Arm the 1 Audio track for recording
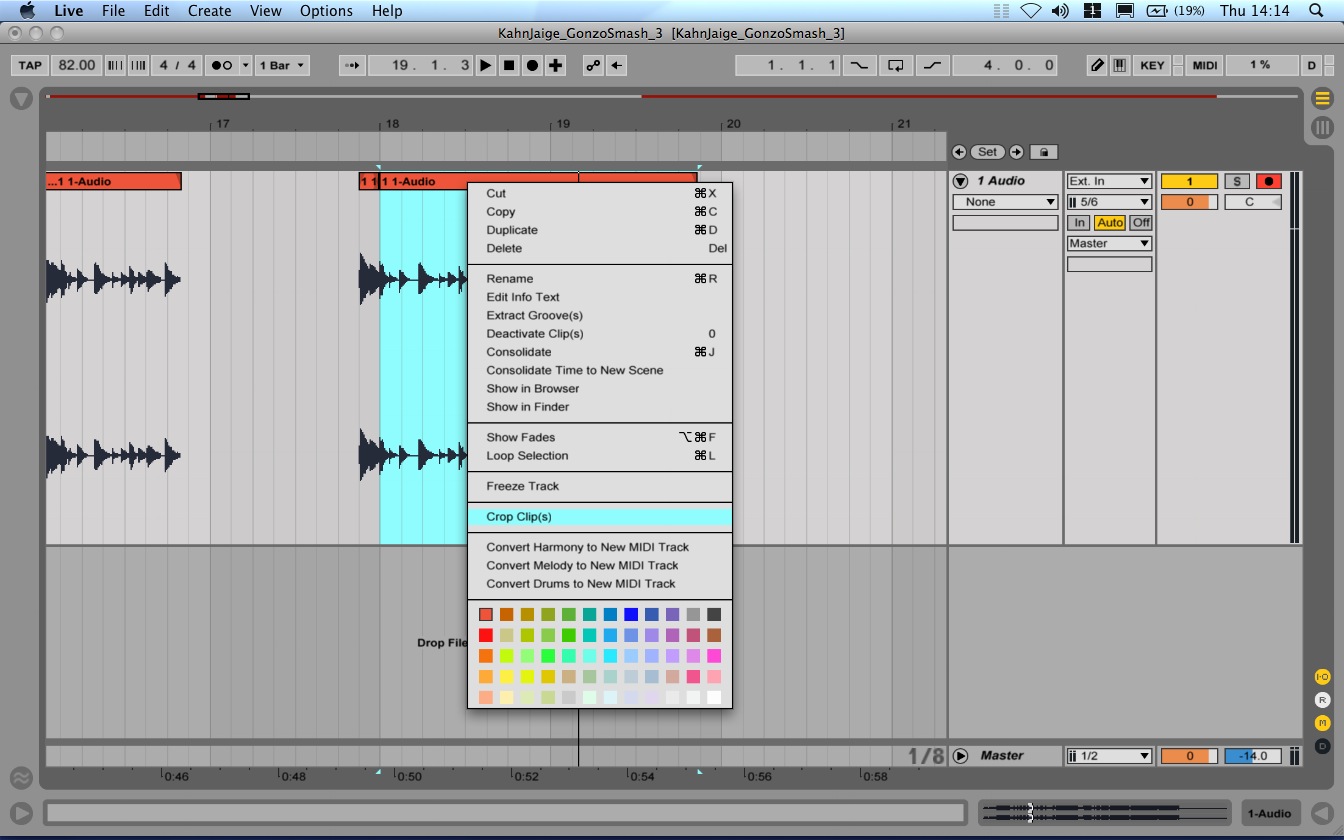1344x840 pixels. (1268, 181)
